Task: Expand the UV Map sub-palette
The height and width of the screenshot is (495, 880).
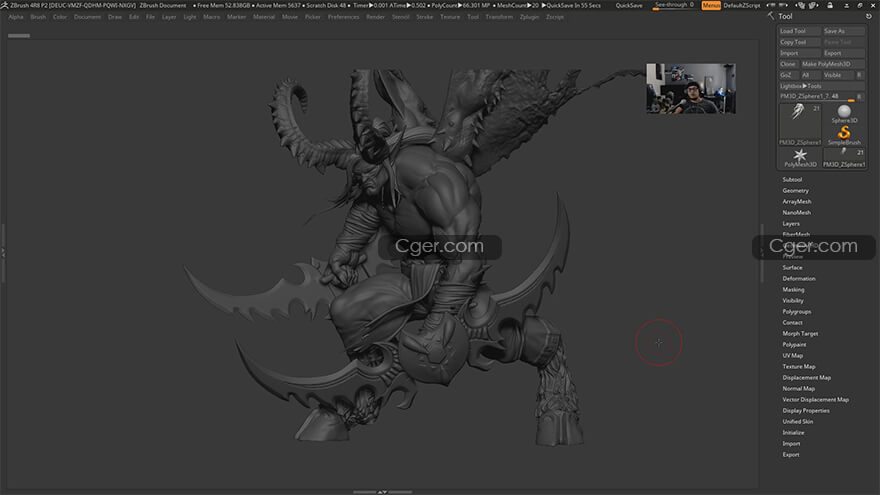Action: 792,356
